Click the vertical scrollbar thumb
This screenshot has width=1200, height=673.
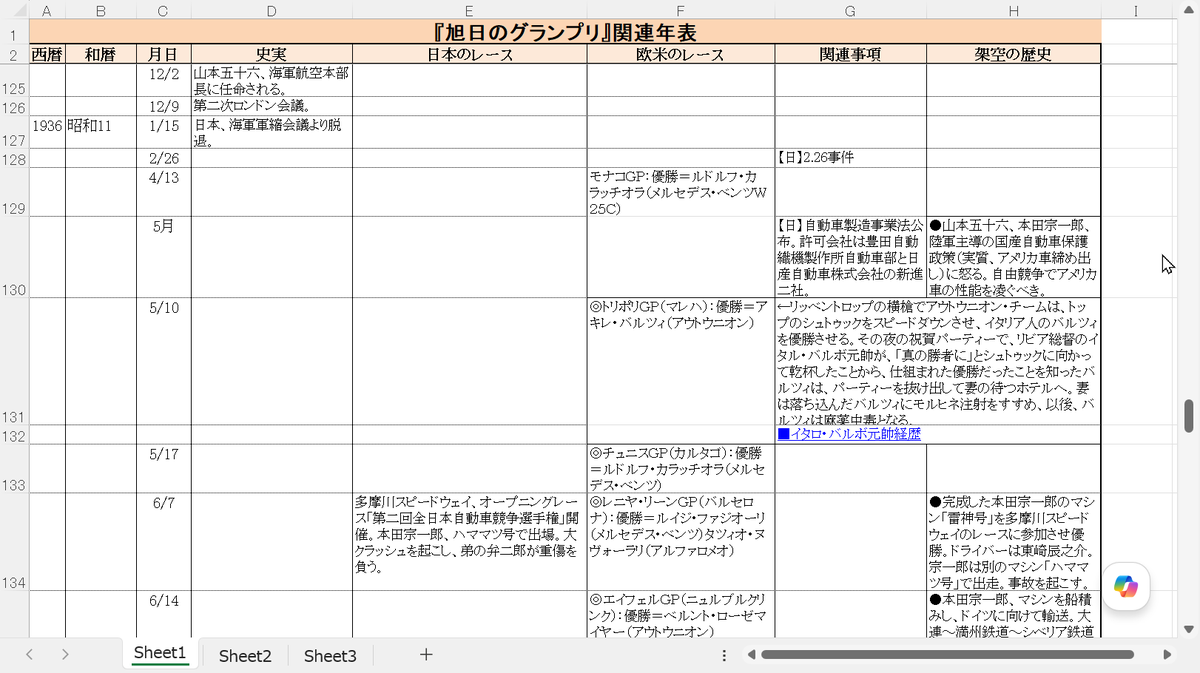[x=1189, y=416]
